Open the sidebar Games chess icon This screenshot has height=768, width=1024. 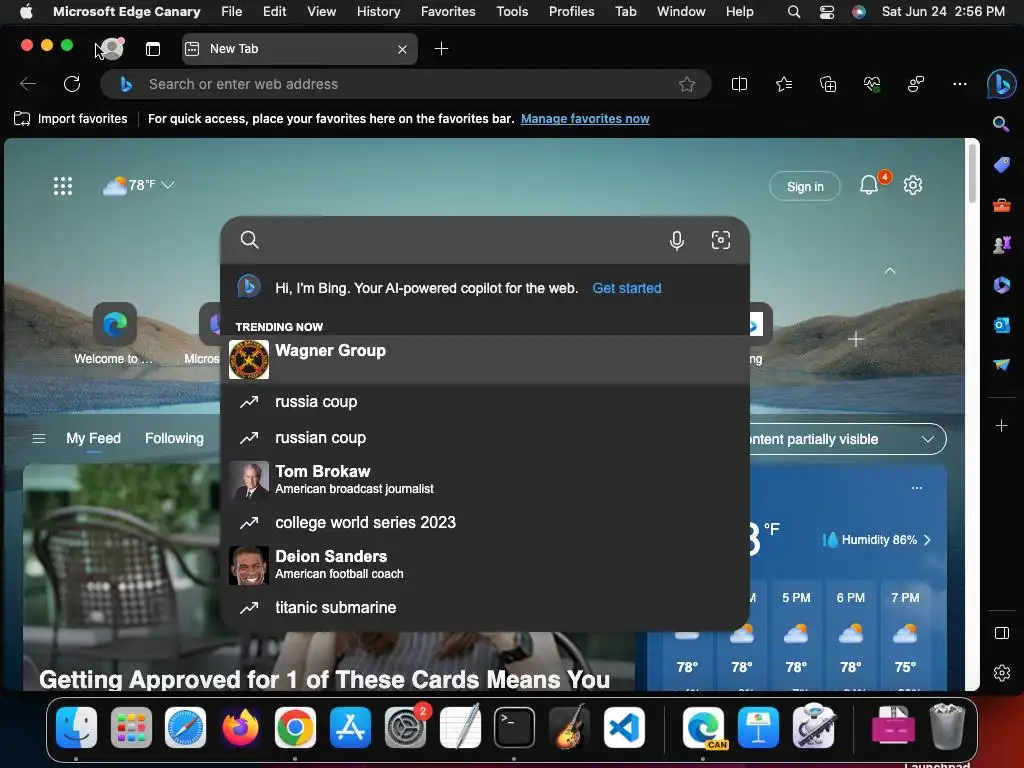pyautogui.click(x=1001, y=245)
